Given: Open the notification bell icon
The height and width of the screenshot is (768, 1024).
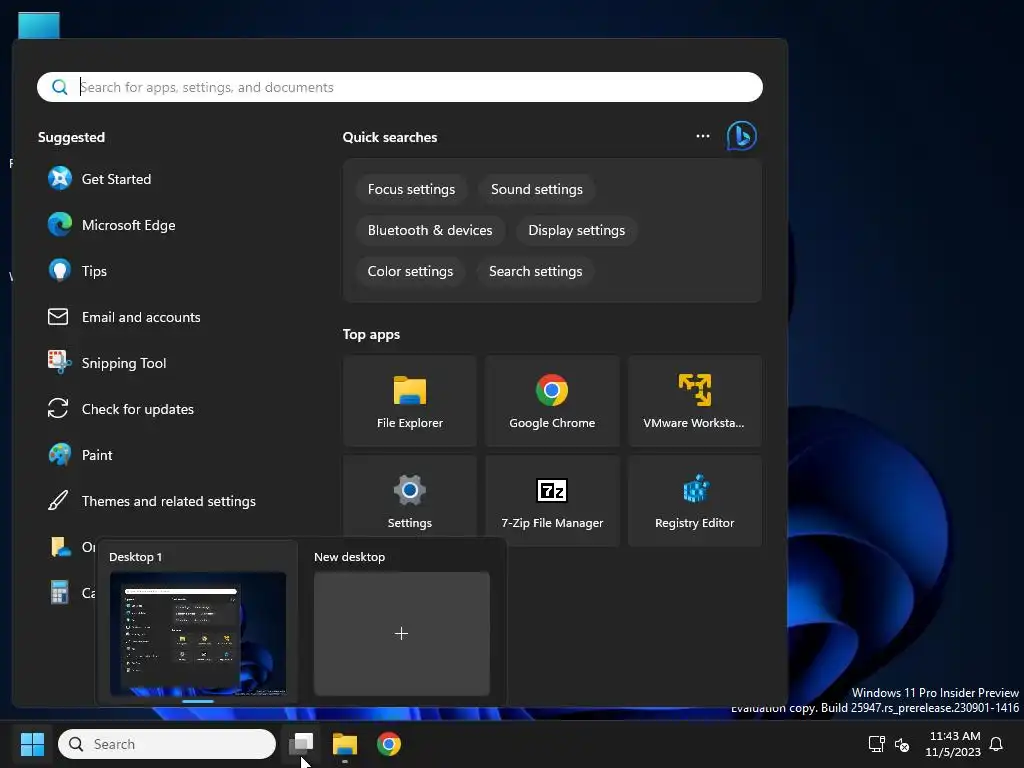Looking at the screenshot, I should point(996,744).
